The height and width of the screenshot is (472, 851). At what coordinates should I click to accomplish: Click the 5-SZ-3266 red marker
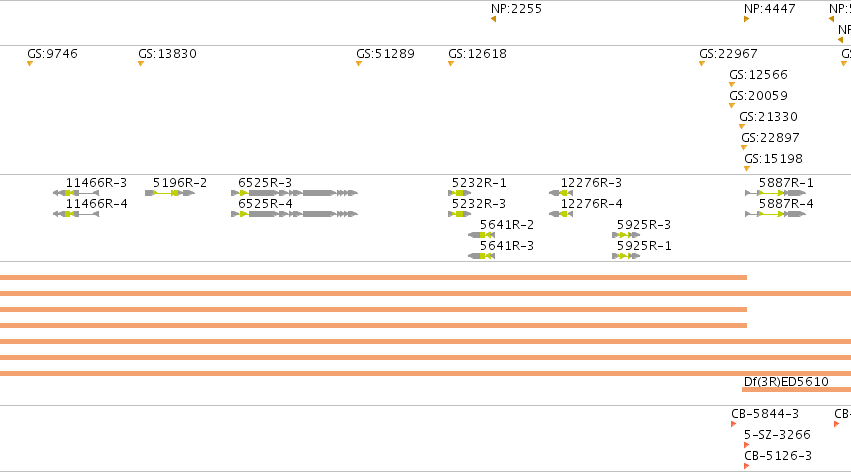pyautogui.click(x=746, y=445)
